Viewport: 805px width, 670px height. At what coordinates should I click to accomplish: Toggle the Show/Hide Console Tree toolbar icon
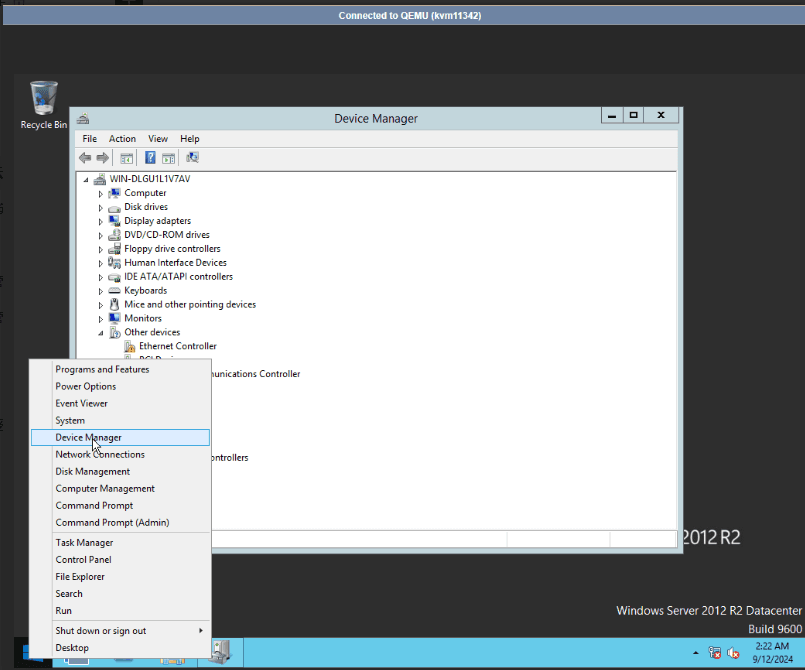tap(126, 158)
